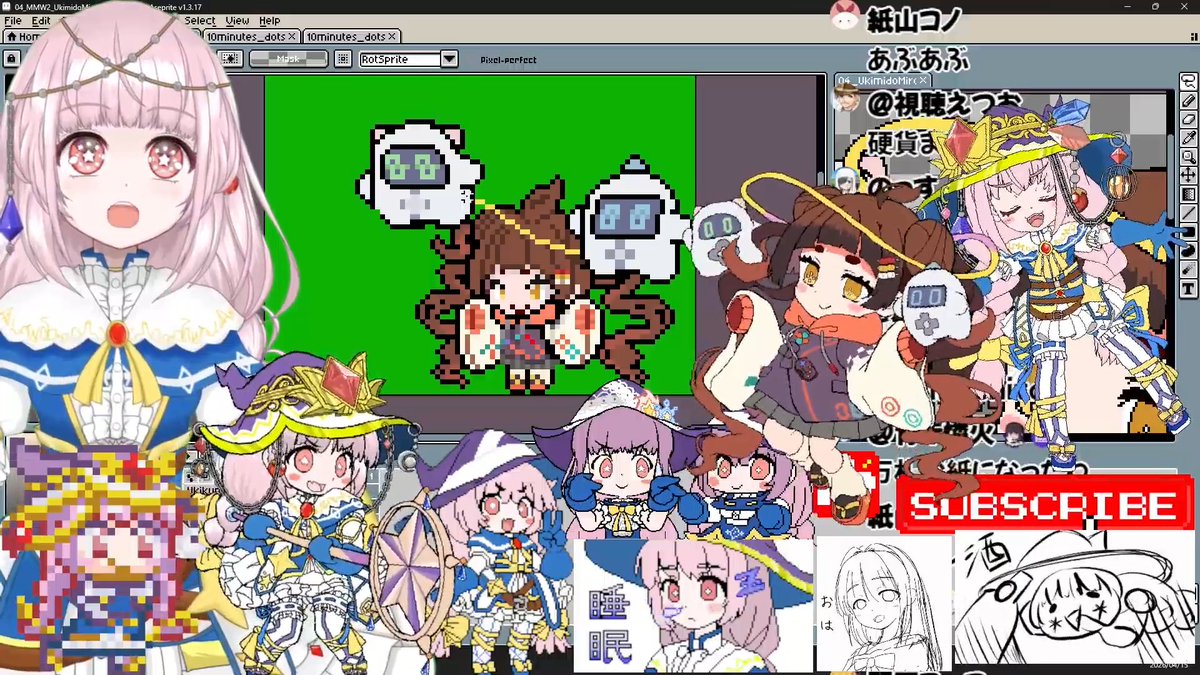
Task: Switch to the Home tab
Action: pyautogui.click(x=22, y=36)
